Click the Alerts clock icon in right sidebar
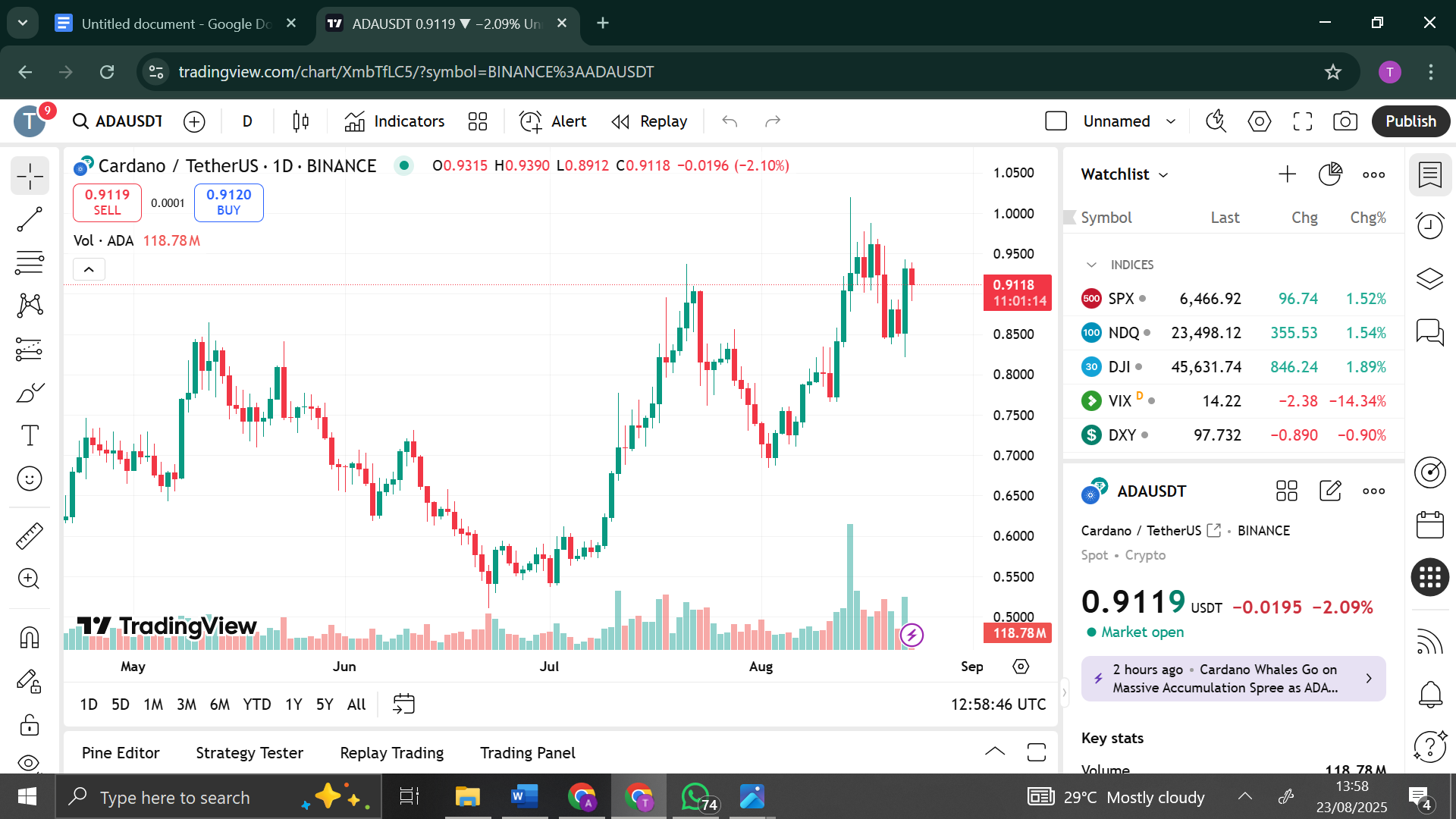Viewport: 1456px width, 819px height. [1430, 226]
